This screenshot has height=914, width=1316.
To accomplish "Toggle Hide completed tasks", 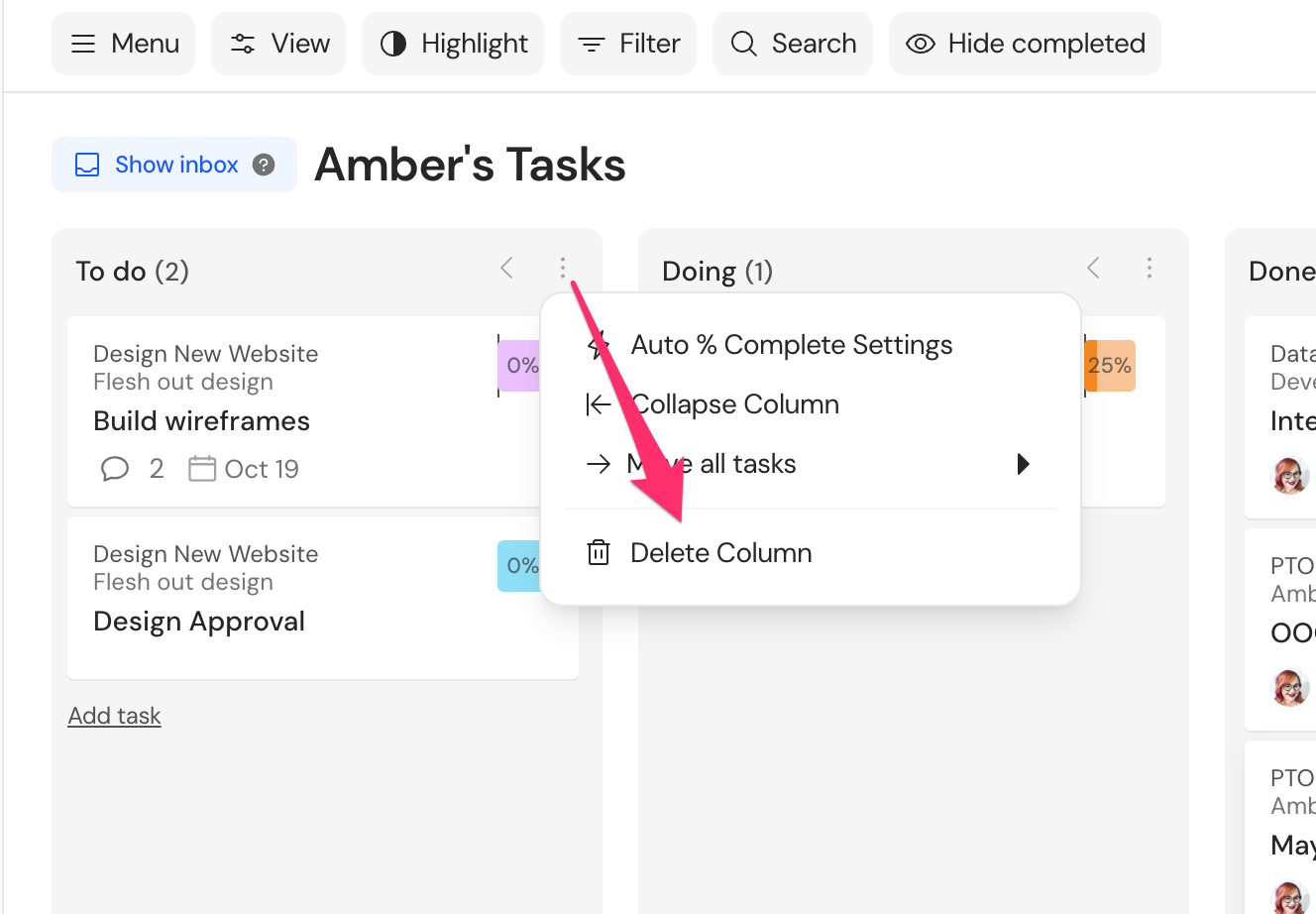I will click(1025, 44).
